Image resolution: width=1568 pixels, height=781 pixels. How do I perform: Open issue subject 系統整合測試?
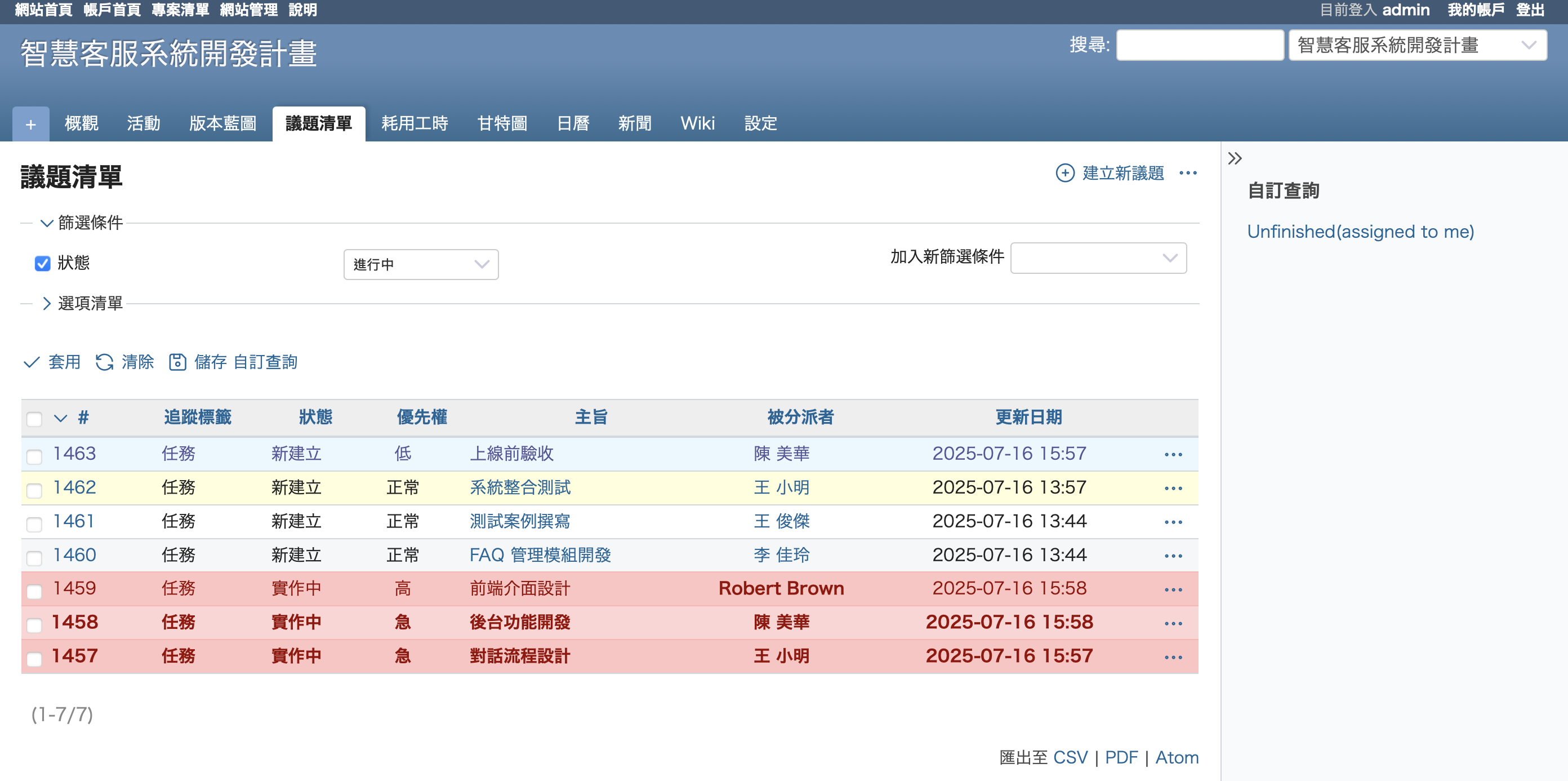pos(520,487)
